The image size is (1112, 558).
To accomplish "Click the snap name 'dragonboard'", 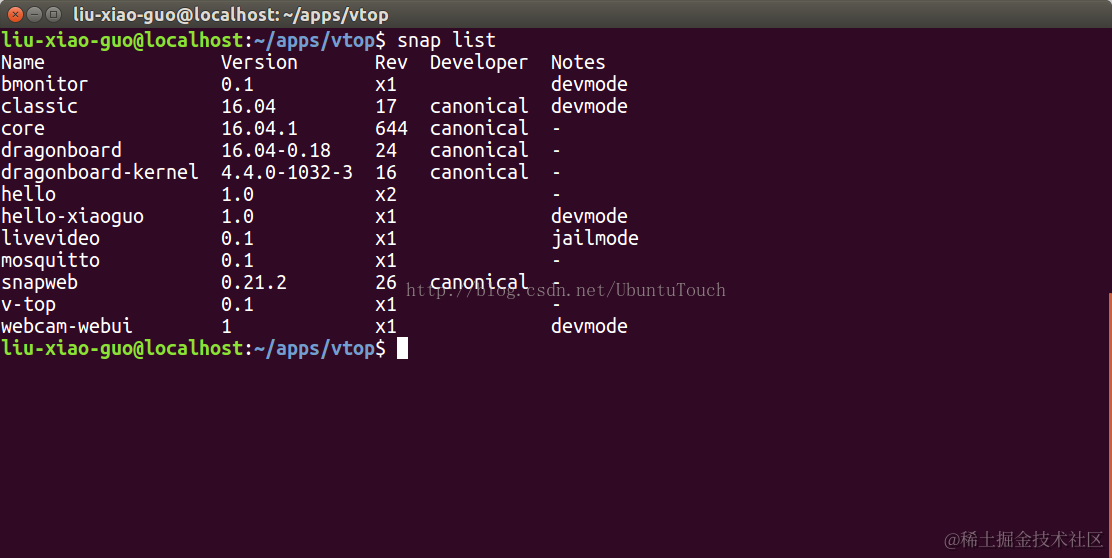I will [61, 151].
